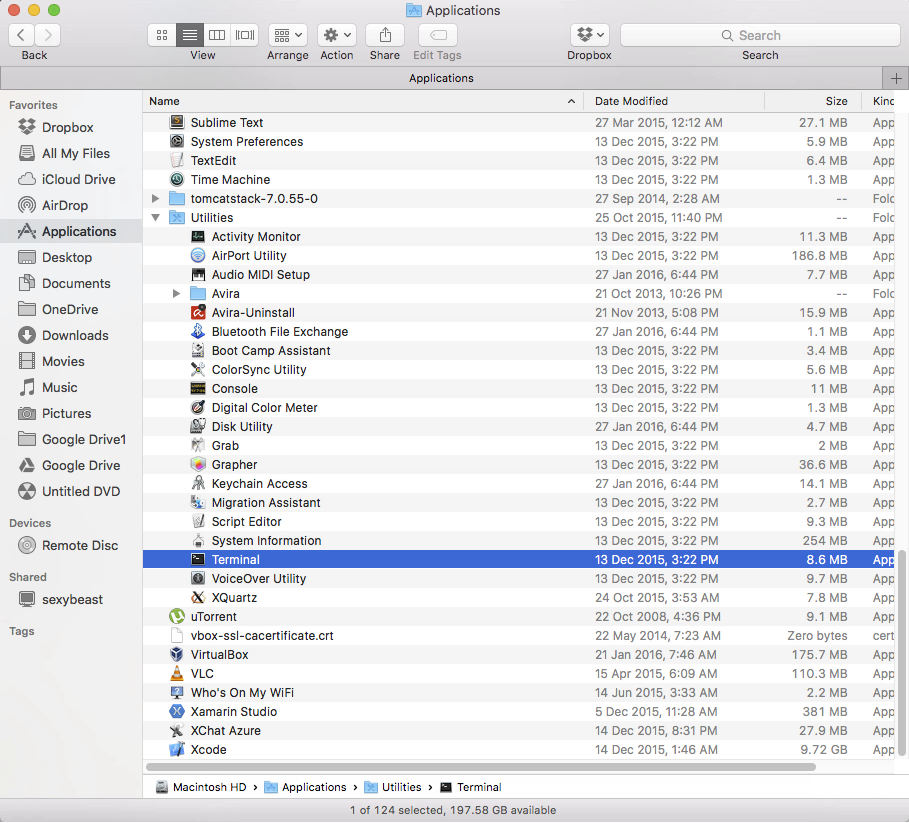This screenshot has width=909, height=823.
Task: Switch to icon view mode
Action: 162,35
